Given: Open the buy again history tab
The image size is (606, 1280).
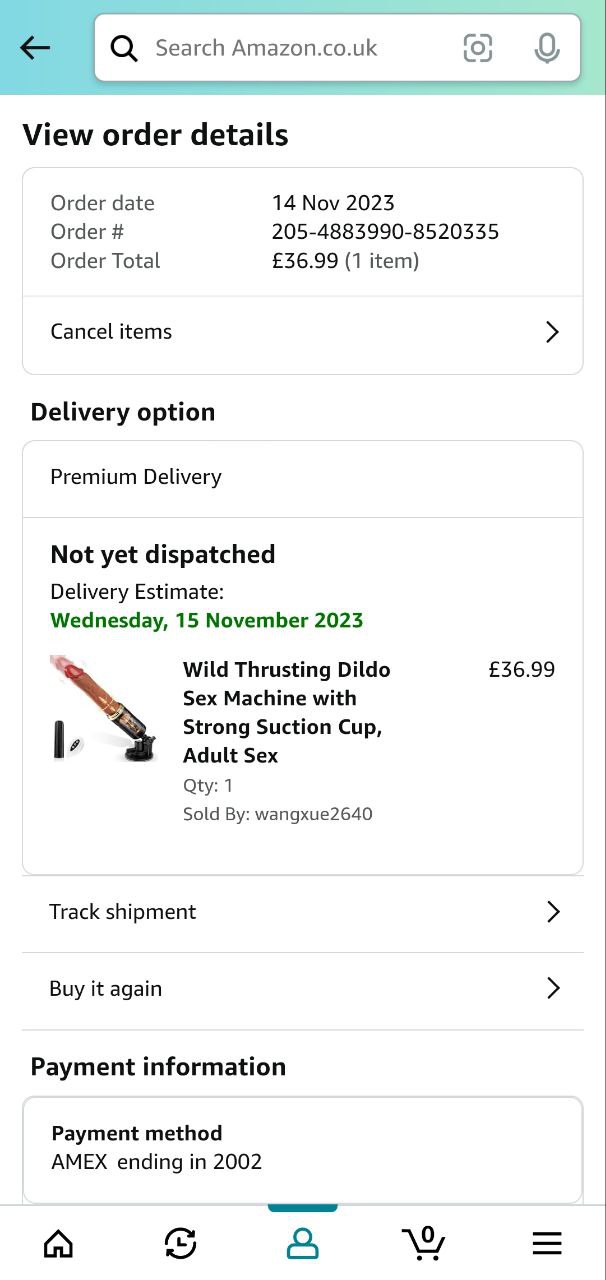Looking at the screenshot, I should point(180,1243).
